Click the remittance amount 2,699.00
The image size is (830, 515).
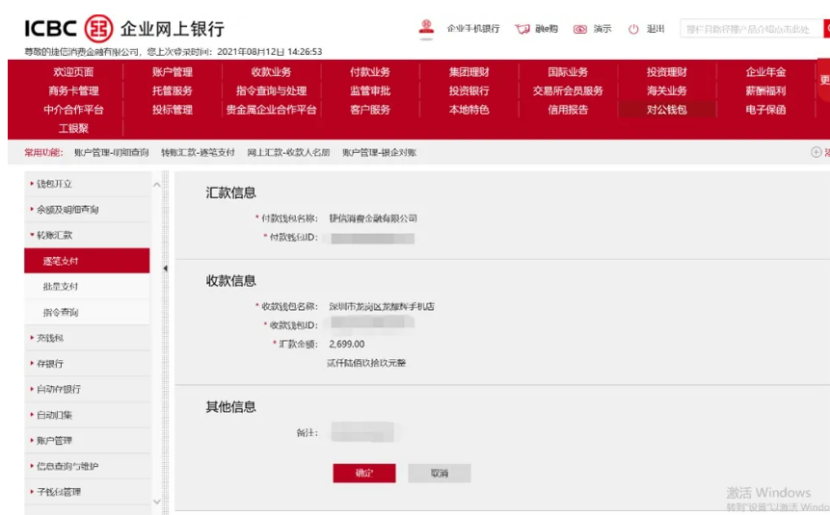347,344
